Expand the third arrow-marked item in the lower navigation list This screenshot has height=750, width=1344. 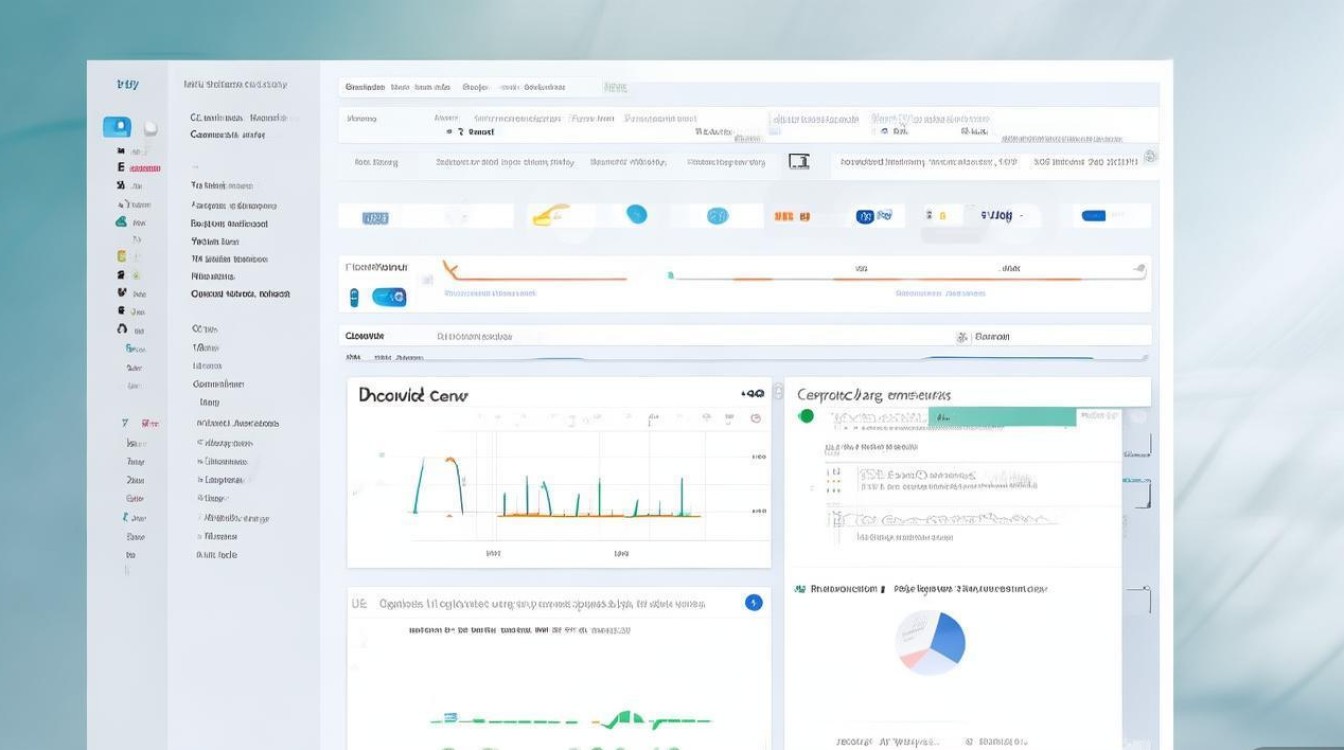(x=221, y=480)
